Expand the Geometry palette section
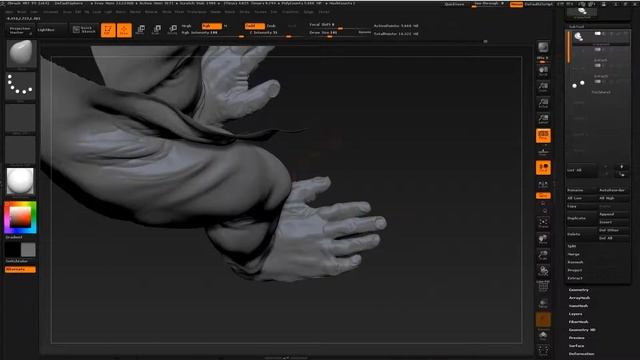The height and width of the screenshot is (360, 640). (x=579, y=290)
